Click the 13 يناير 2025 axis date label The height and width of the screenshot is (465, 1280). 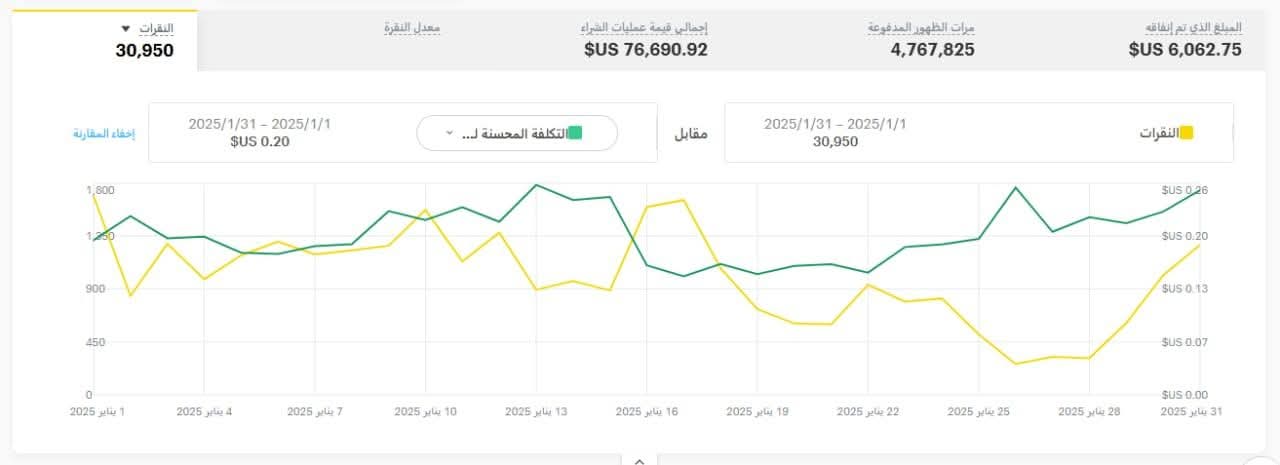click(x=537, y=411)
